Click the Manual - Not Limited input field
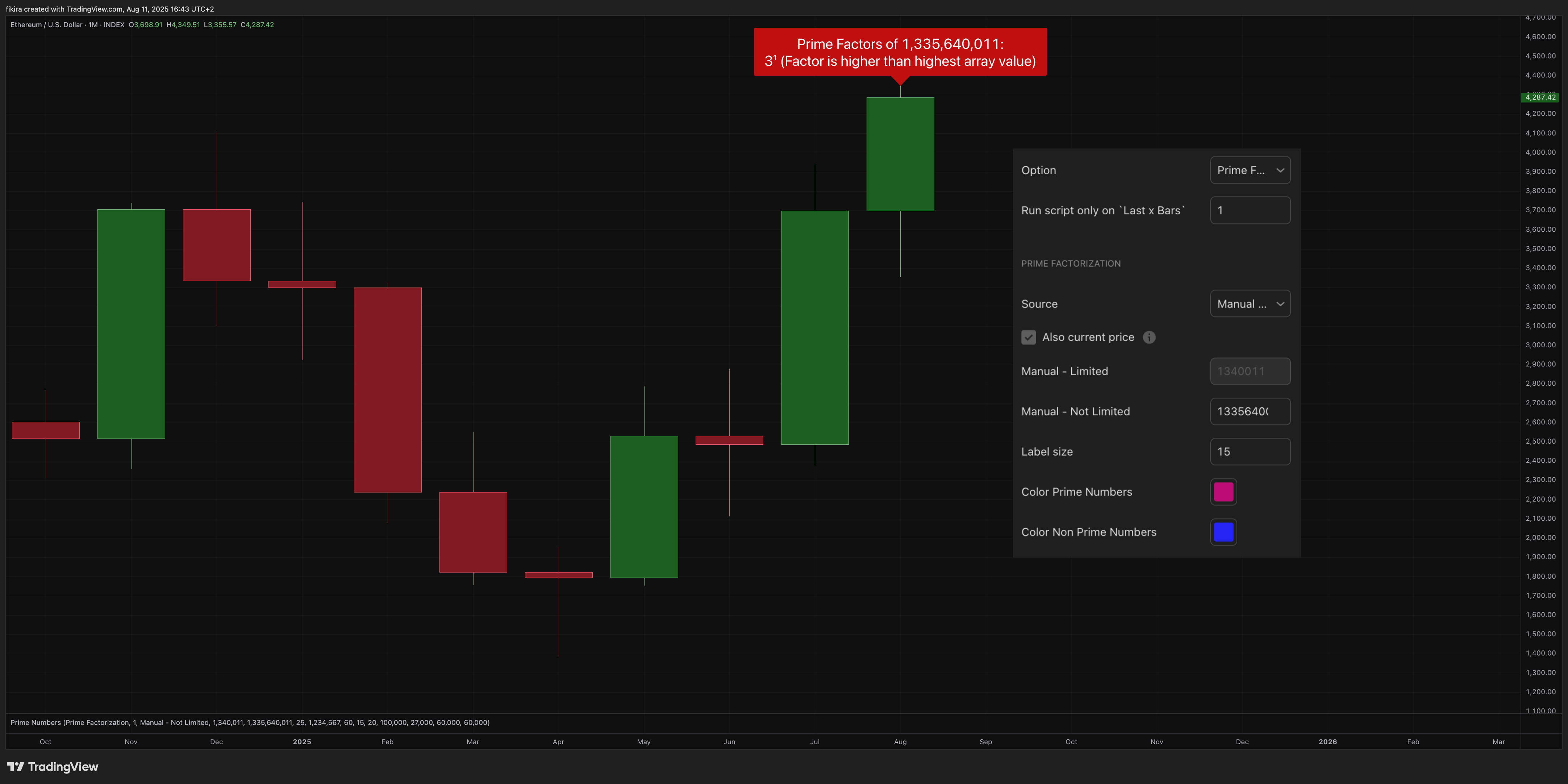 [x=1250, y=412]
